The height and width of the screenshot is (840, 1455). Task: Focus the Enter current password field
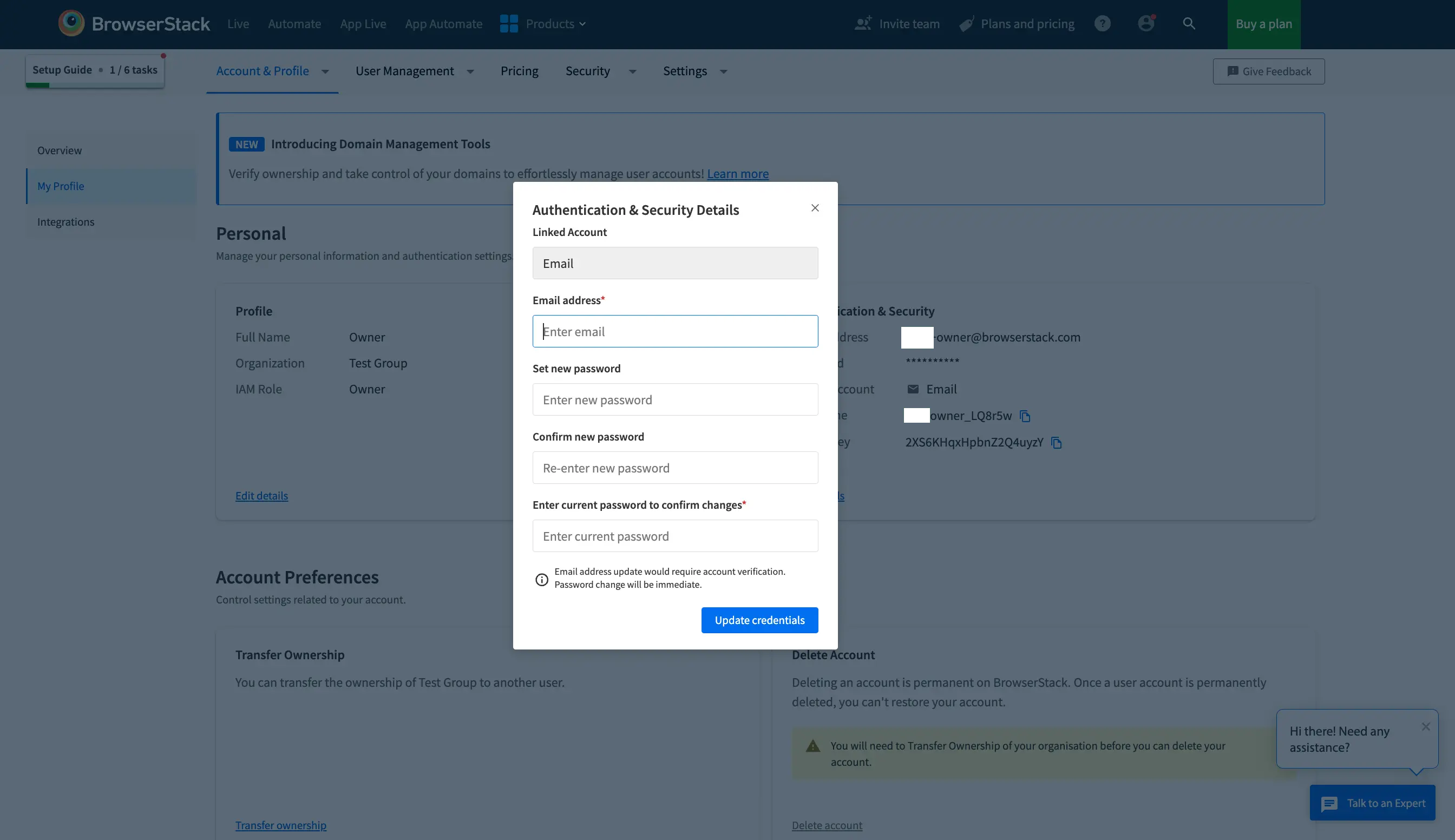[x=674, y=536]
